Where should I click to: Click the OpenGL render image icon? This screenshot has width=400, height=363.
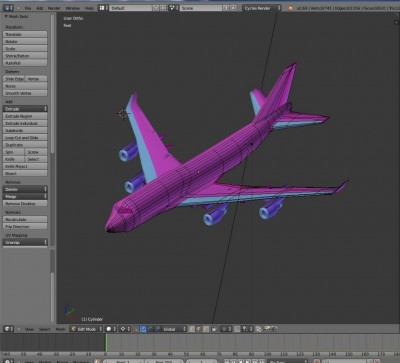tap(267, 329)
